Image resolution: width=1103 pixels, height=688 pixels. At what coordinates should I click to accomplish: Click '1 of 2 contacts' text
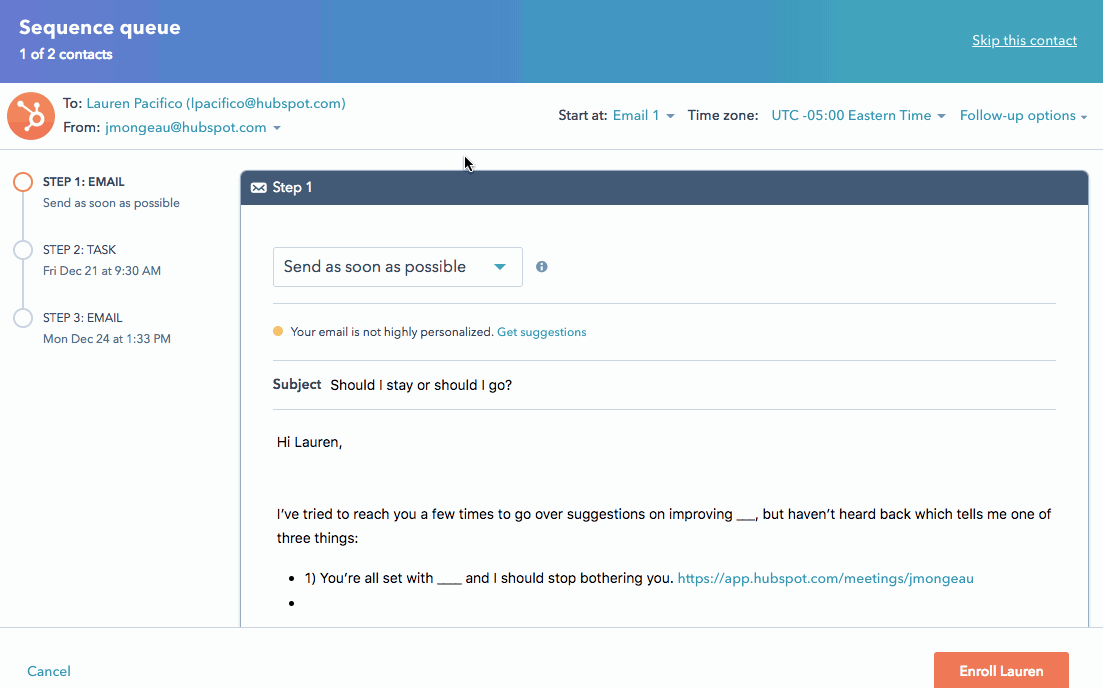[x=65, y=54]
